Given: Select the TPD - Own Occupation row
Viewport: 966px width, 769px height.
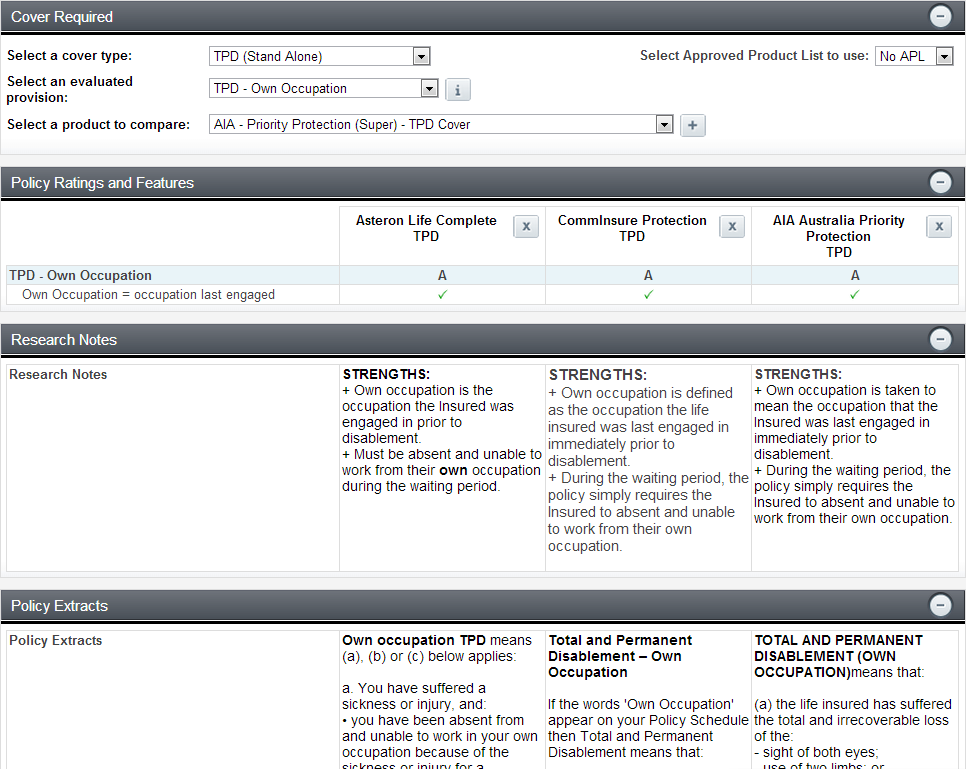Looking at the screenshot, I should [482, 275].
